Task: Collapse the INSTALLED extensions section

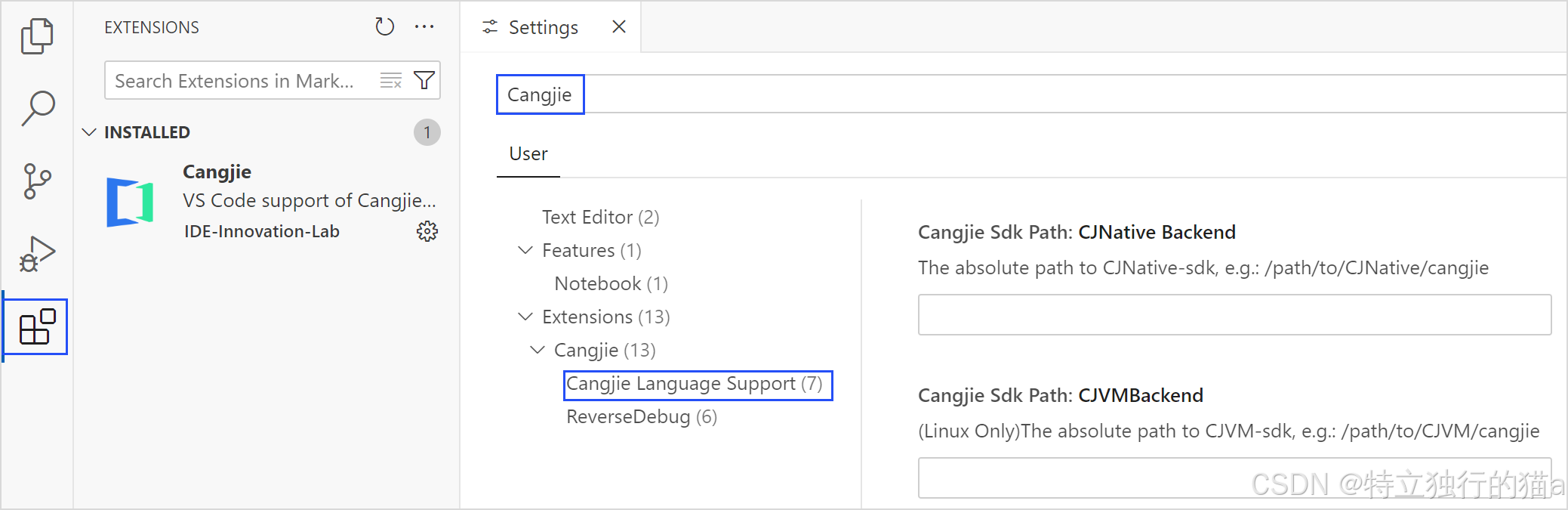Action: tap(89, 132)
